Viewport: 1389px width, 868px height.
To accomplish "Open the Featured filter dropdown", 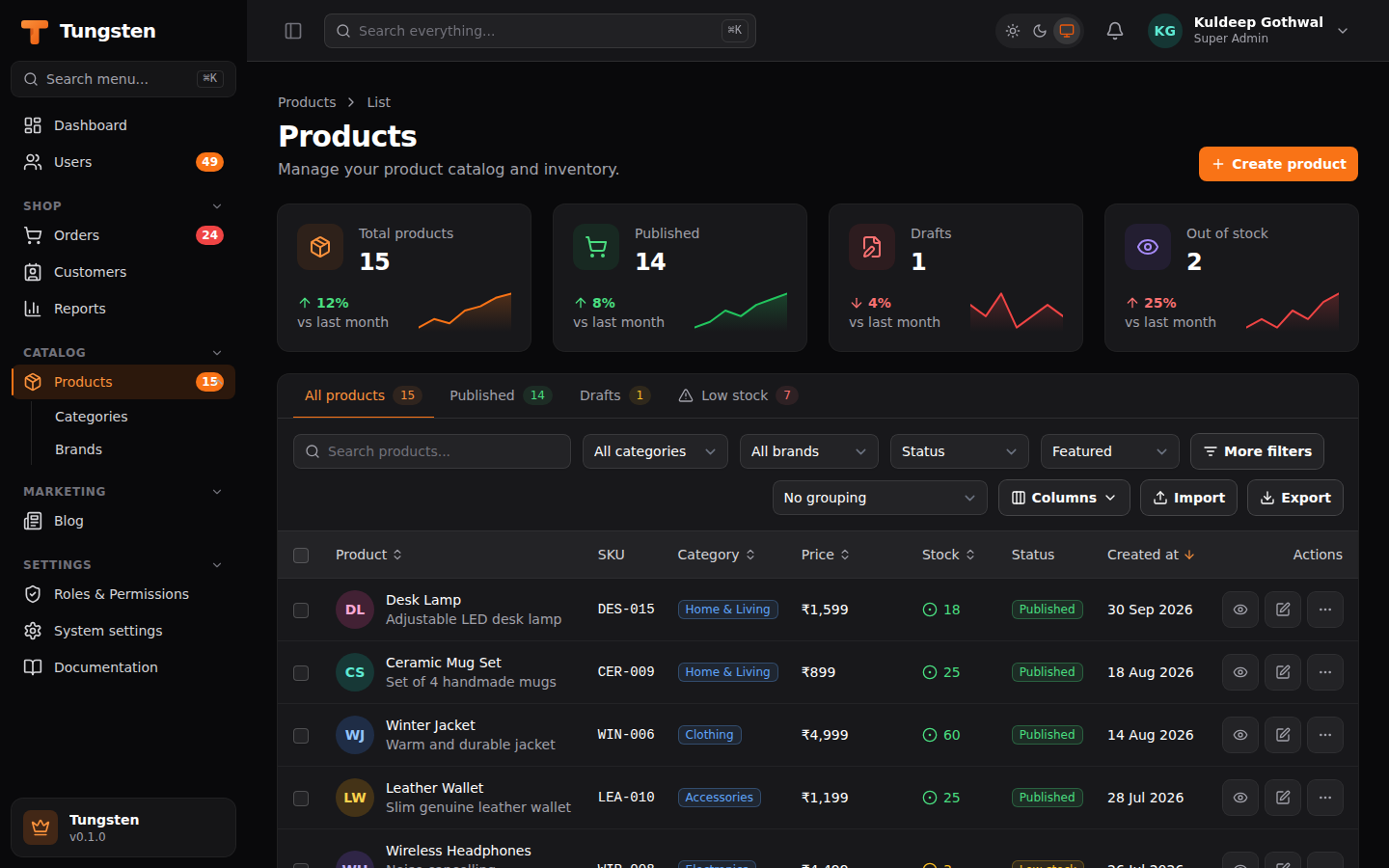I will [1110, 451].
